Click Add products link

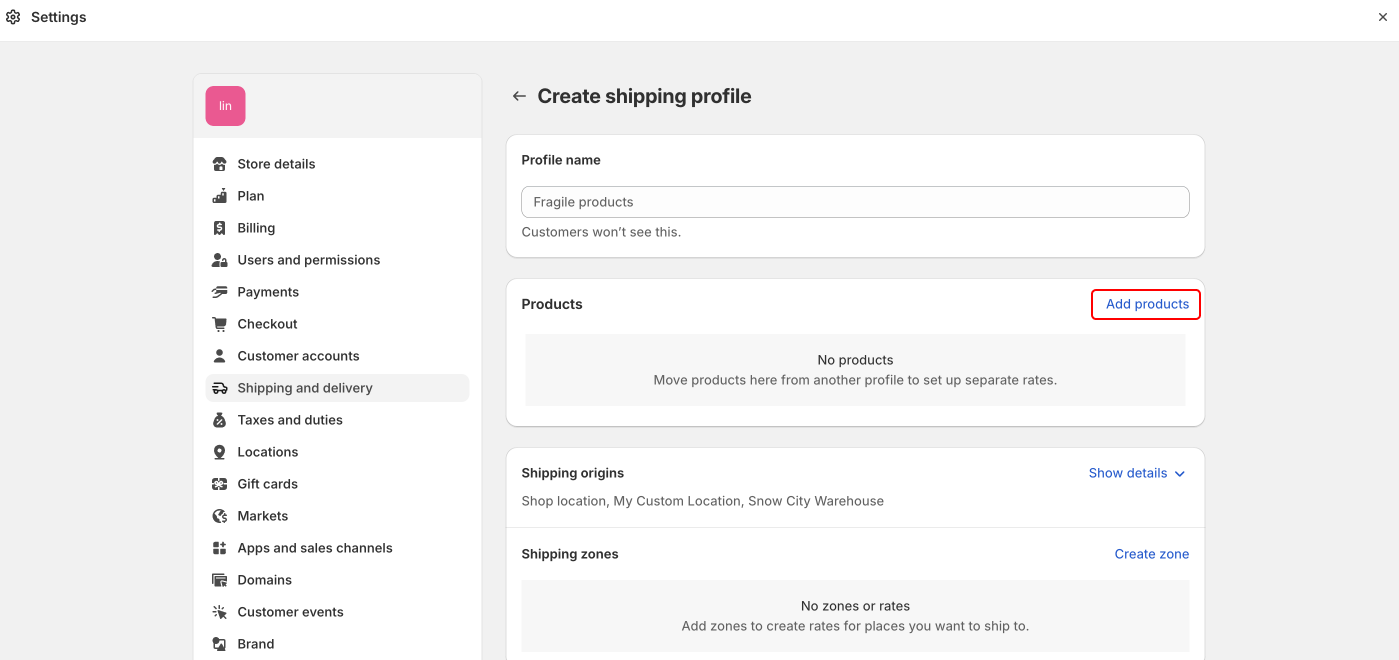click(x=1147, y=304)
